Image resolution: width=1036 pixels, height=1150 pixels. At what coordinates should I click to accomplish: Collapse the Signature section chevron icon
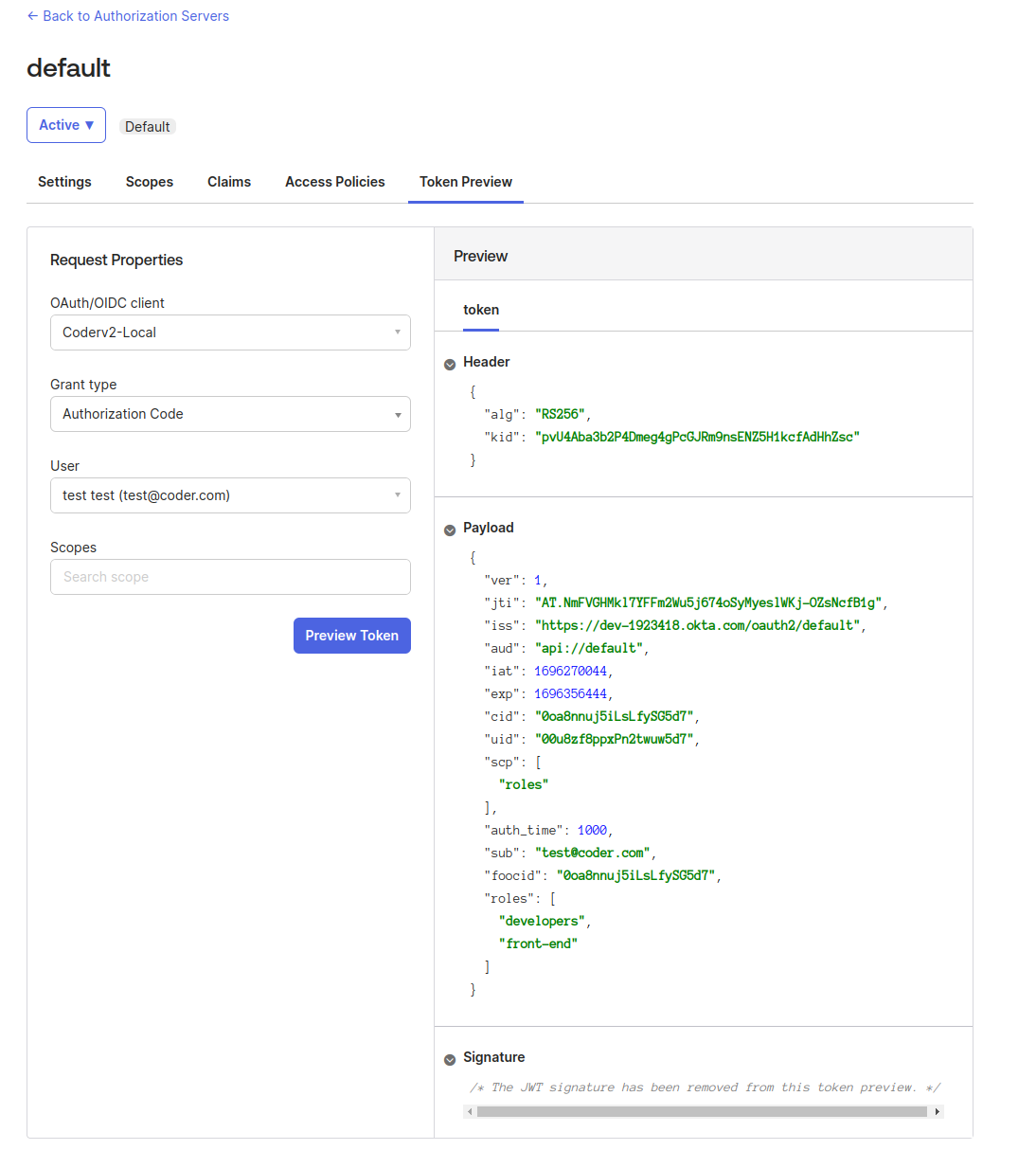click(x=449, y=1058)
